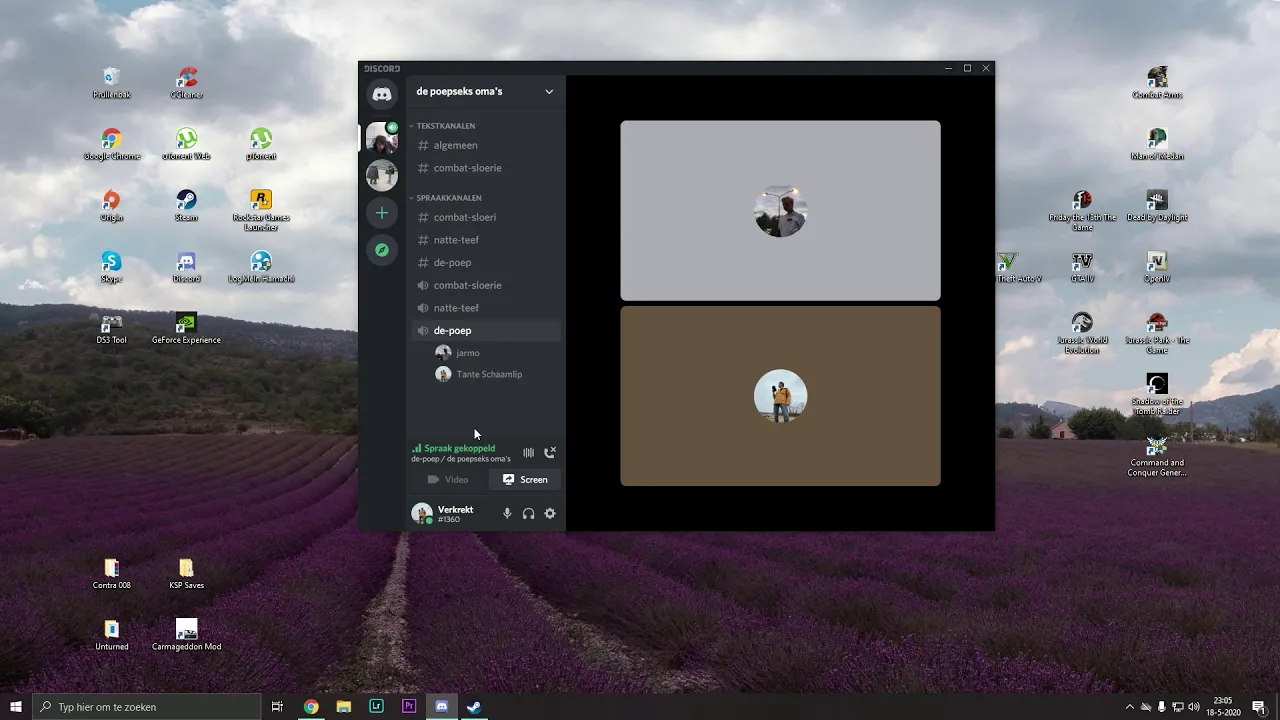
Task: Open Shadow of the Tomb Raider shortcut
Action: pos(1157,394)
